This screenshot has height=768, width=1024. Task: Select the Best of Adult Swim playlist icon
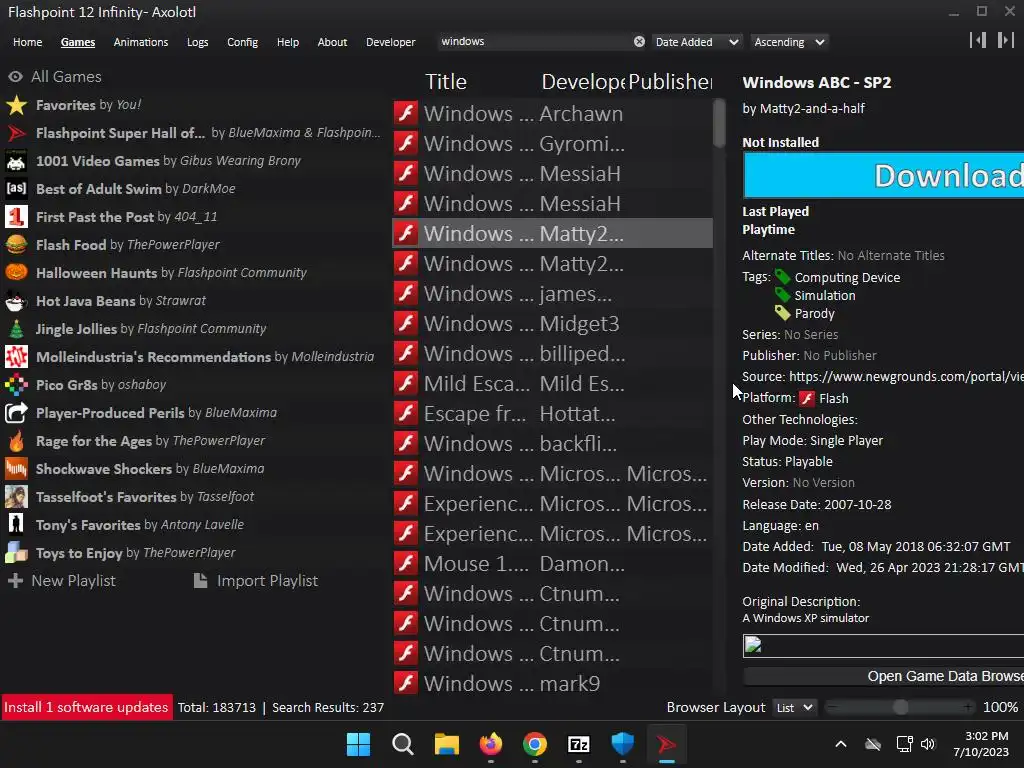coord(16,189)
